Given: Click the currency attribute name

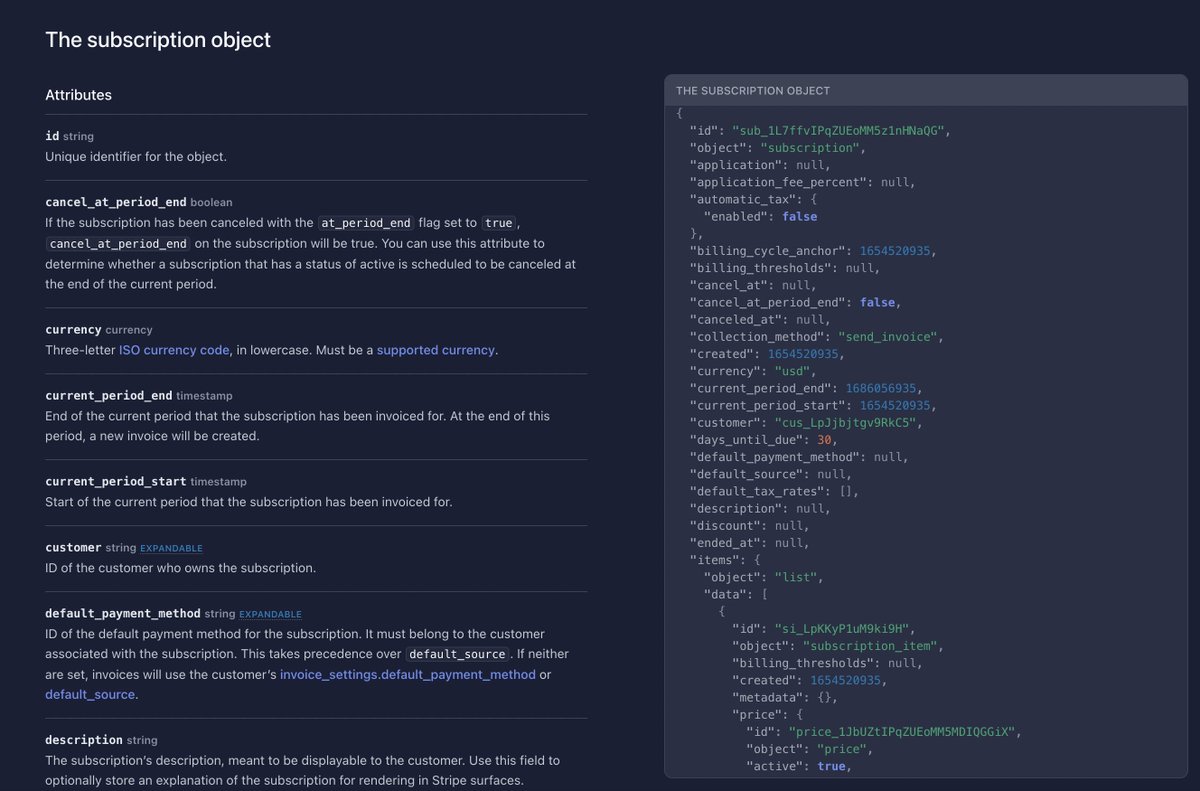Looking at the screenshot, I should pos(73,329).
